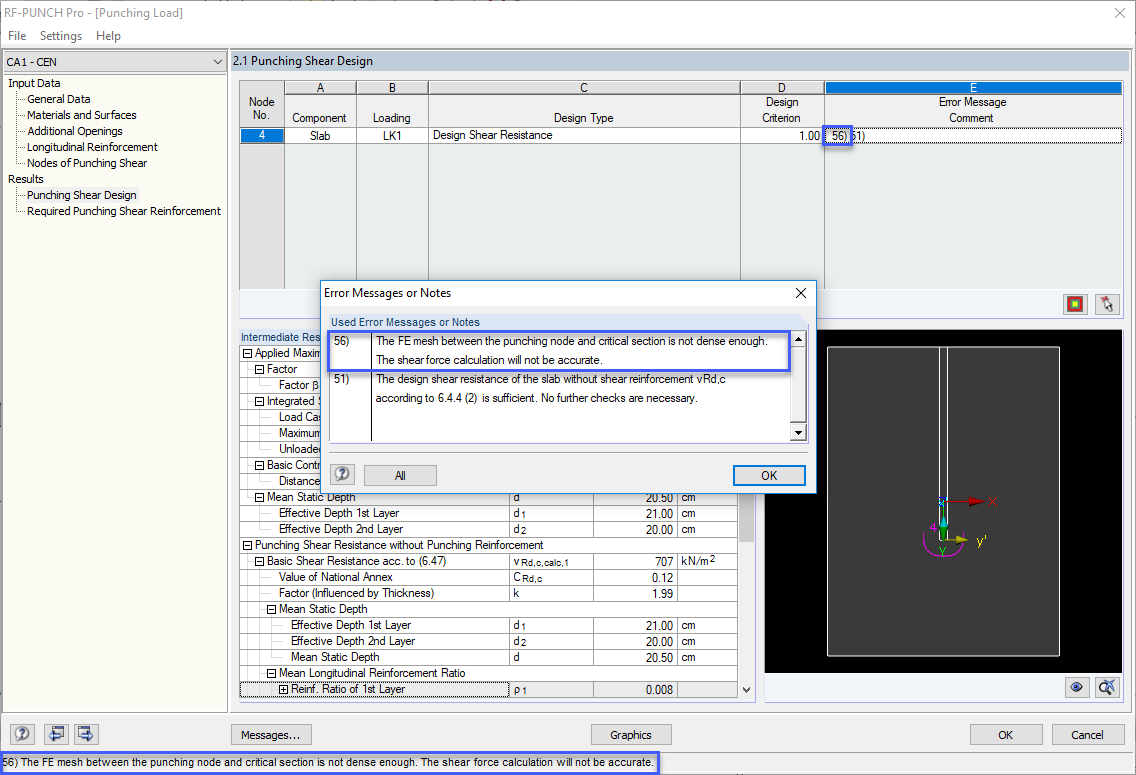Click the 0.008 reinforcement ratio value
Screen dimensions: 1136x775
click(x=635, y=690)
